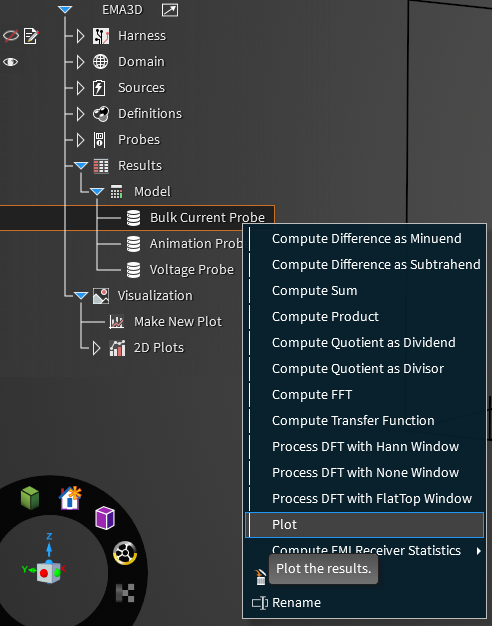Click the green cube in radial menu
This screenshot has height=626, width=492.
[30, 498]
